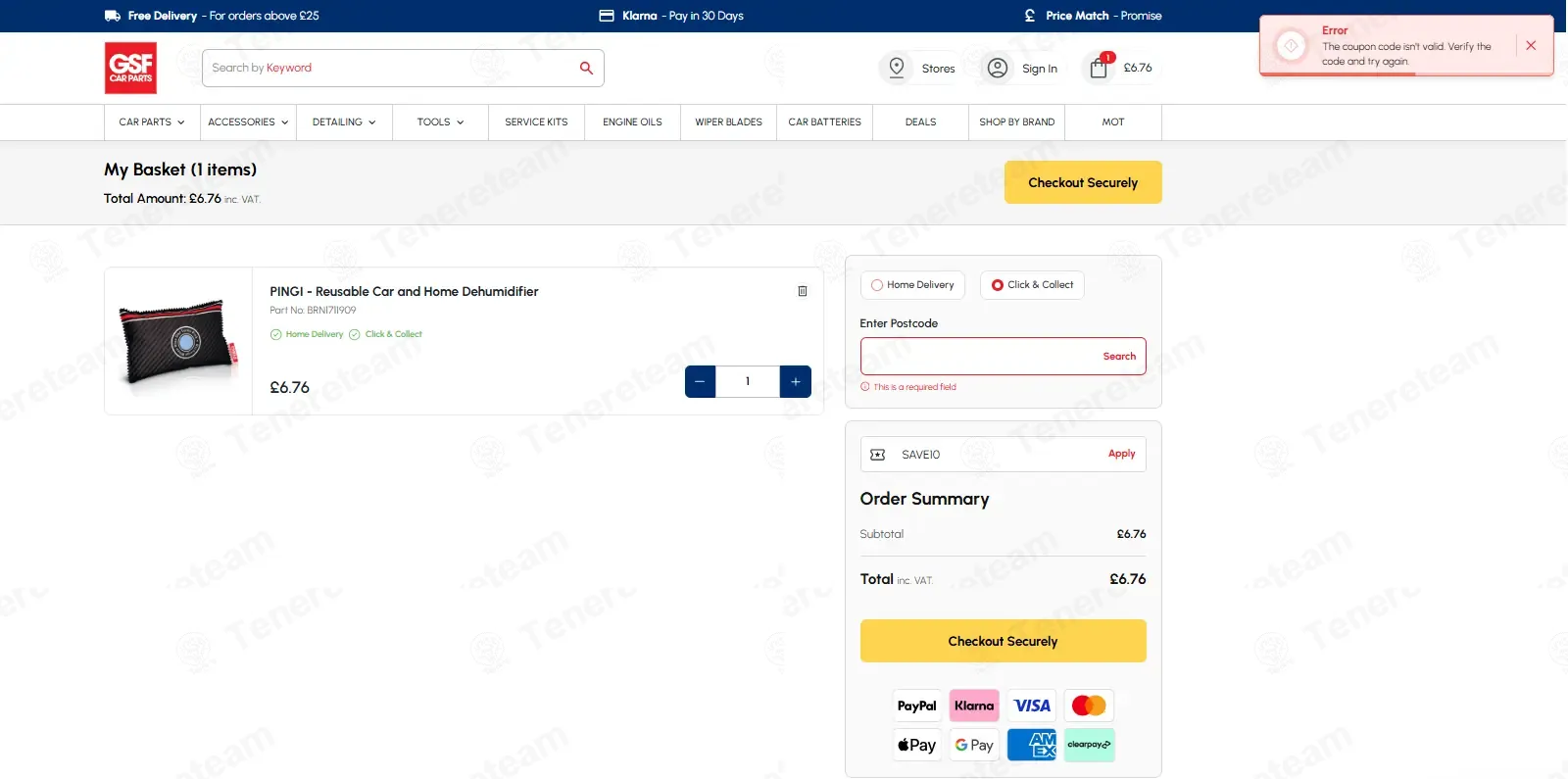
Task: Close the coupon error notification
Action: [x=1531, y=45]
